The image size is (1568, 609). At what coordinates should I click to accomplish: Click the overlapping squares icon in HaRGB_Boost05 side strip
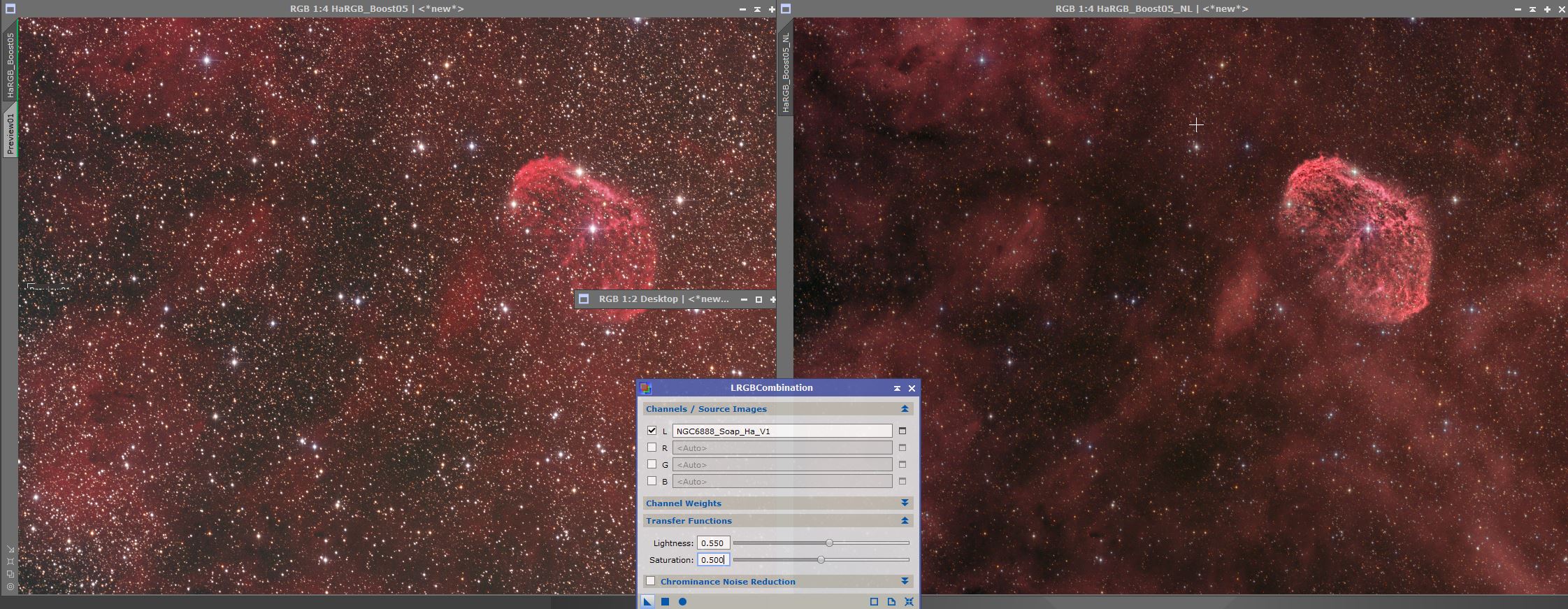10,574
